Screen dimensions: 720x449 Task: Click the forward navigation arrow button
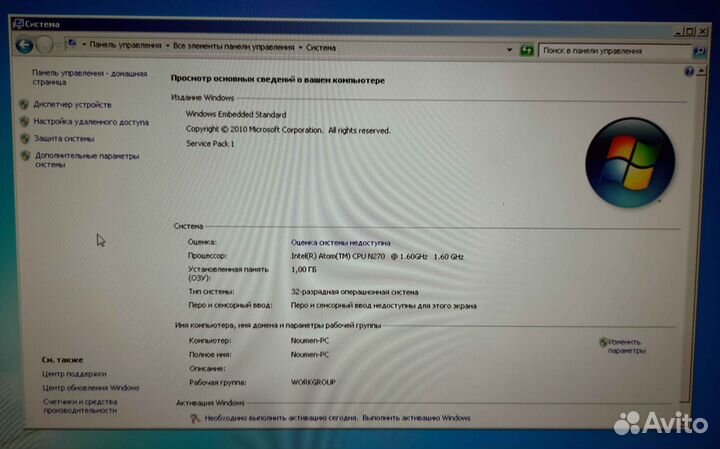[x=45, y=45]
